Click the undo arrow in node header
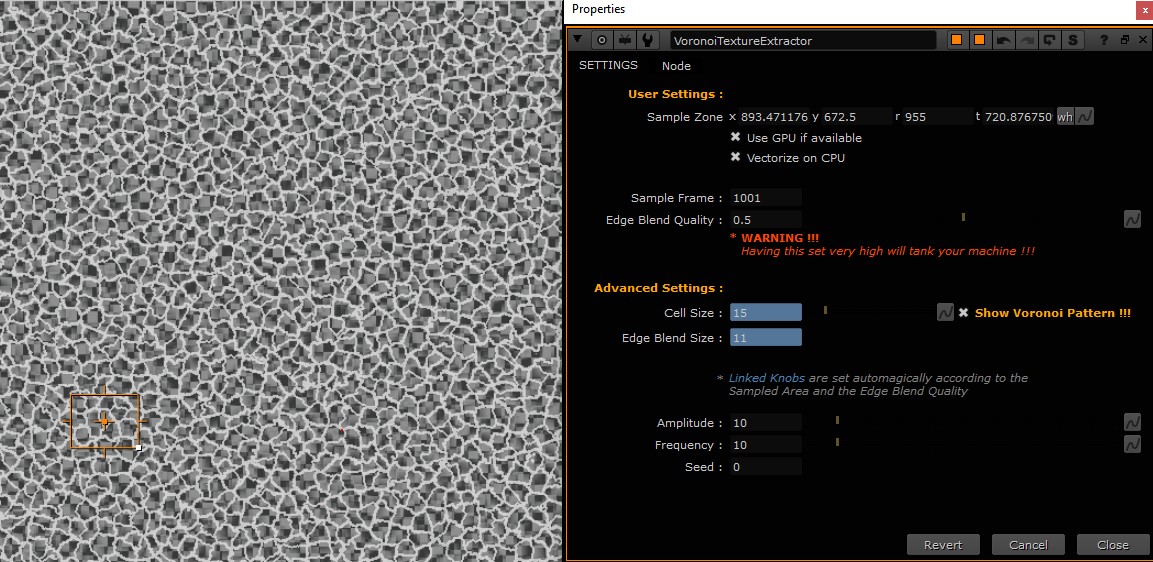This screenshot has height=562, width=1153. click(x=1003, y=40)
